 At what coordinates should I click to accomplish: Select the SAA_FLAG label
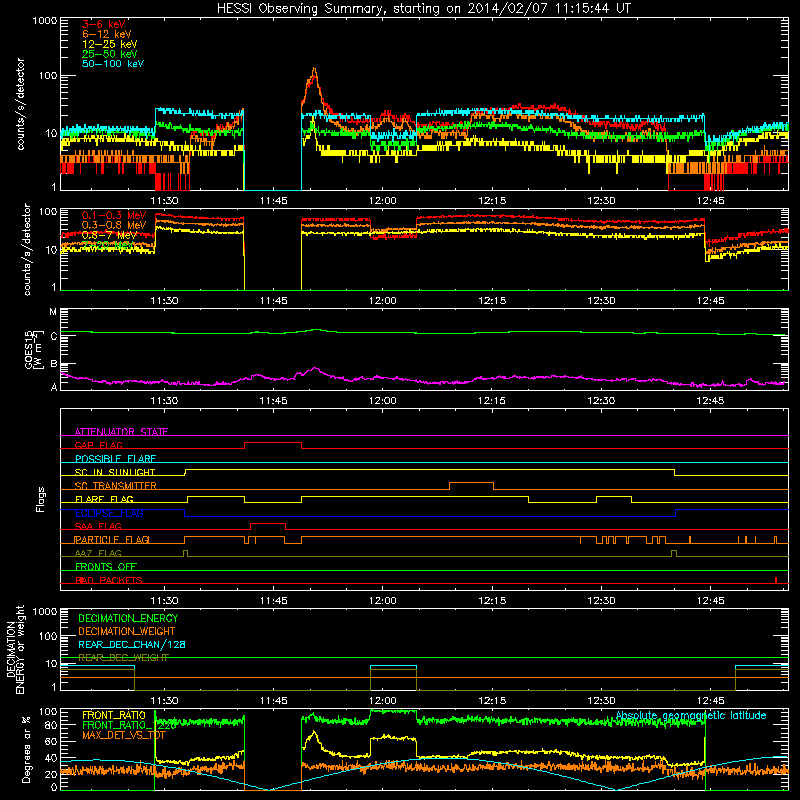(98, 526)
